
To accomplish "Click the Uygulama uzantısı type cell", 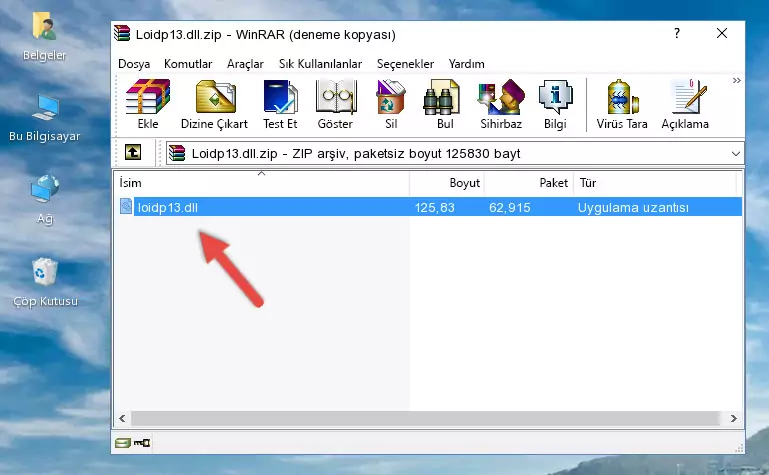I will point(633,207).
